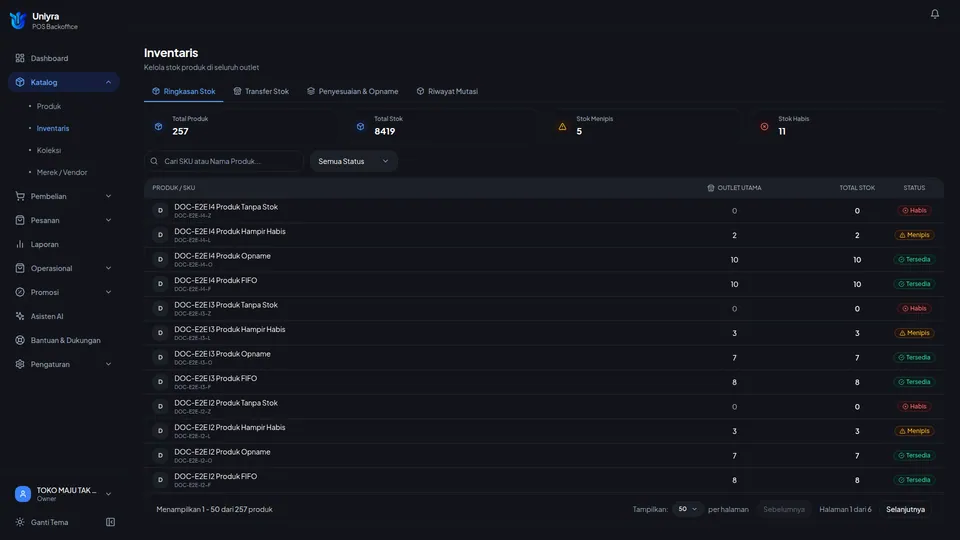960x540 pixels.
Task: Open the Produk submenu link
Action: tap(48, 107)
